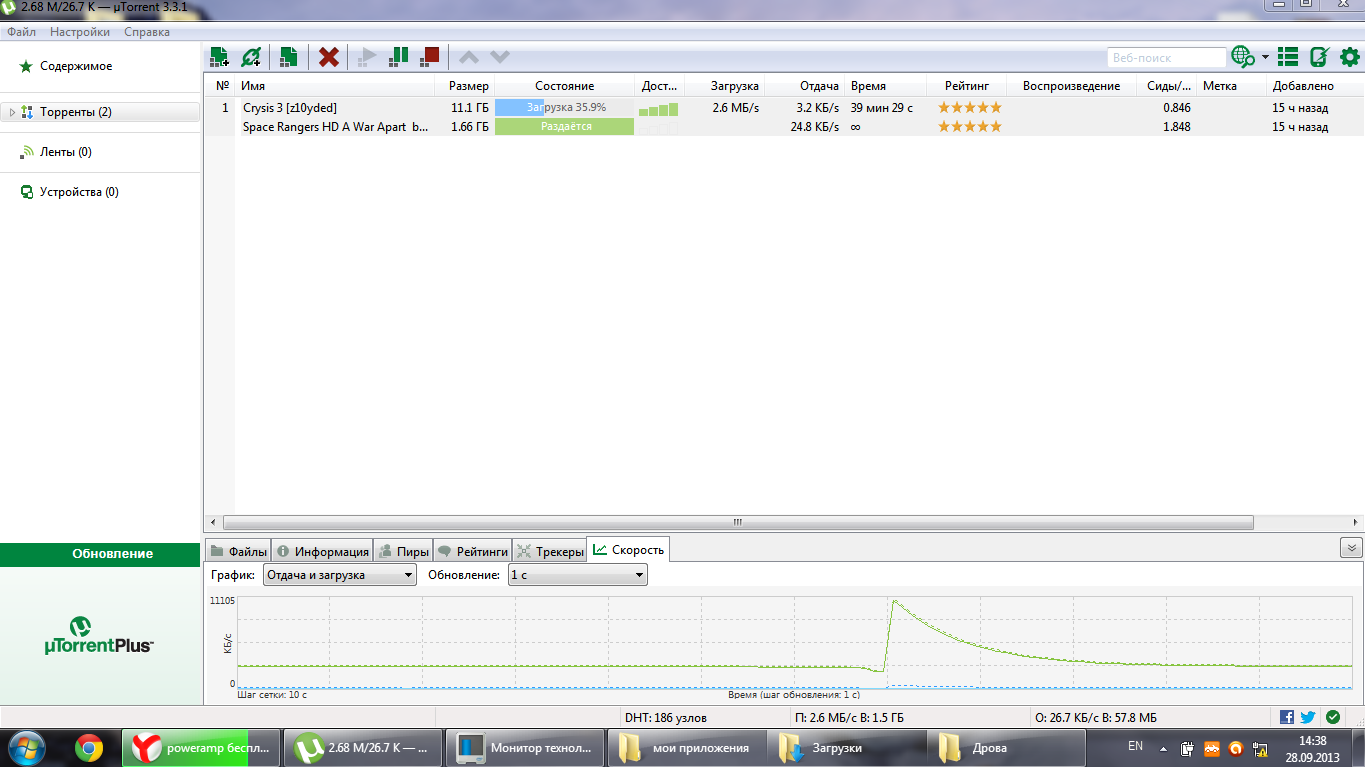This screenshot has height=767, width=1365.
Task: Click into the Веб-поиск search field
Action: [1166, 58]
